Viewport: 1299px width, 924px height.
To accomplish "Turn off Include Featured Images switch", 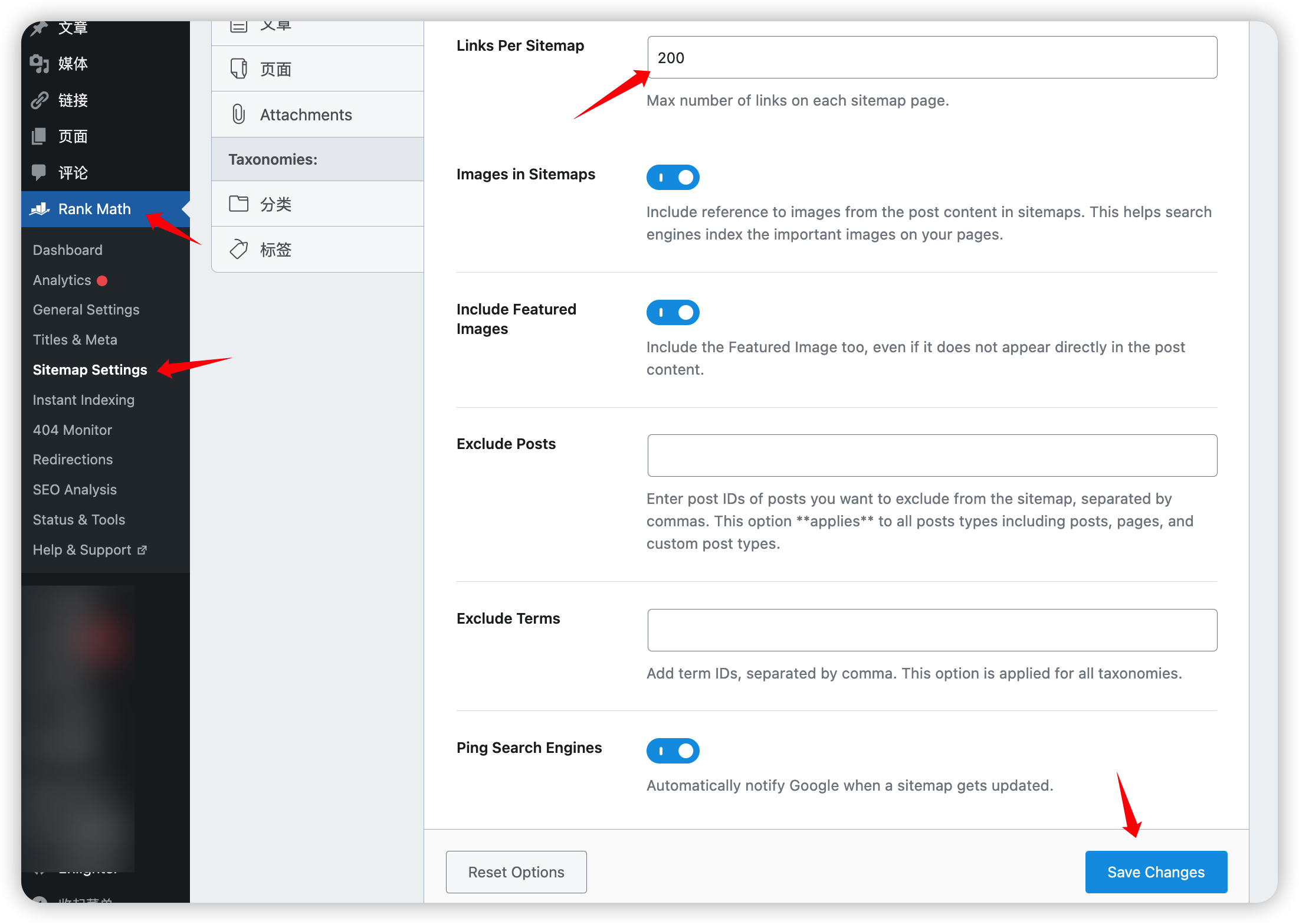I will tap(673, 312).
